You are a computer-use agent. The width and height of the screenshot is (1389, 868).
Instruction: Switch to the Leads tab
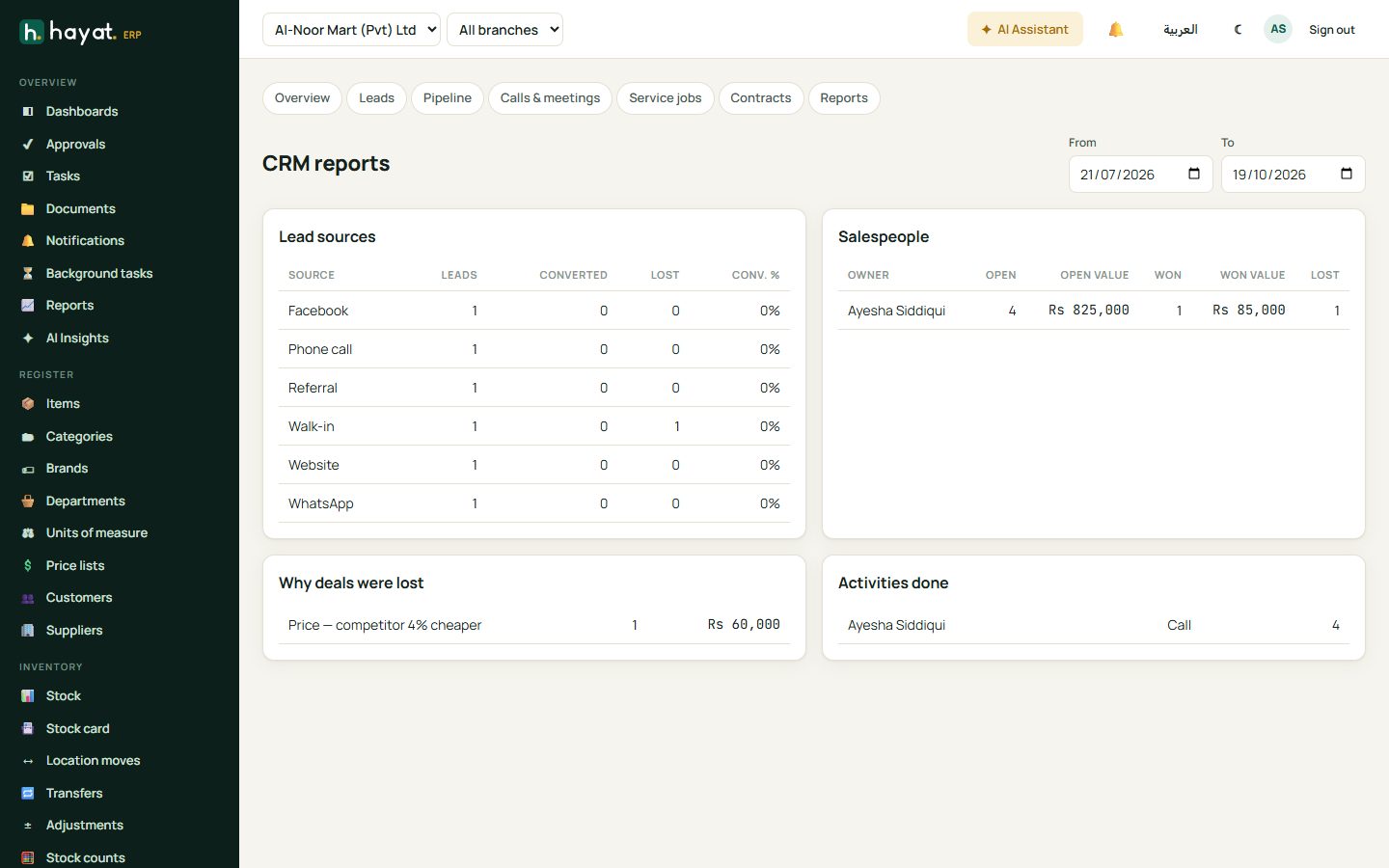click(x=376, y=98)
